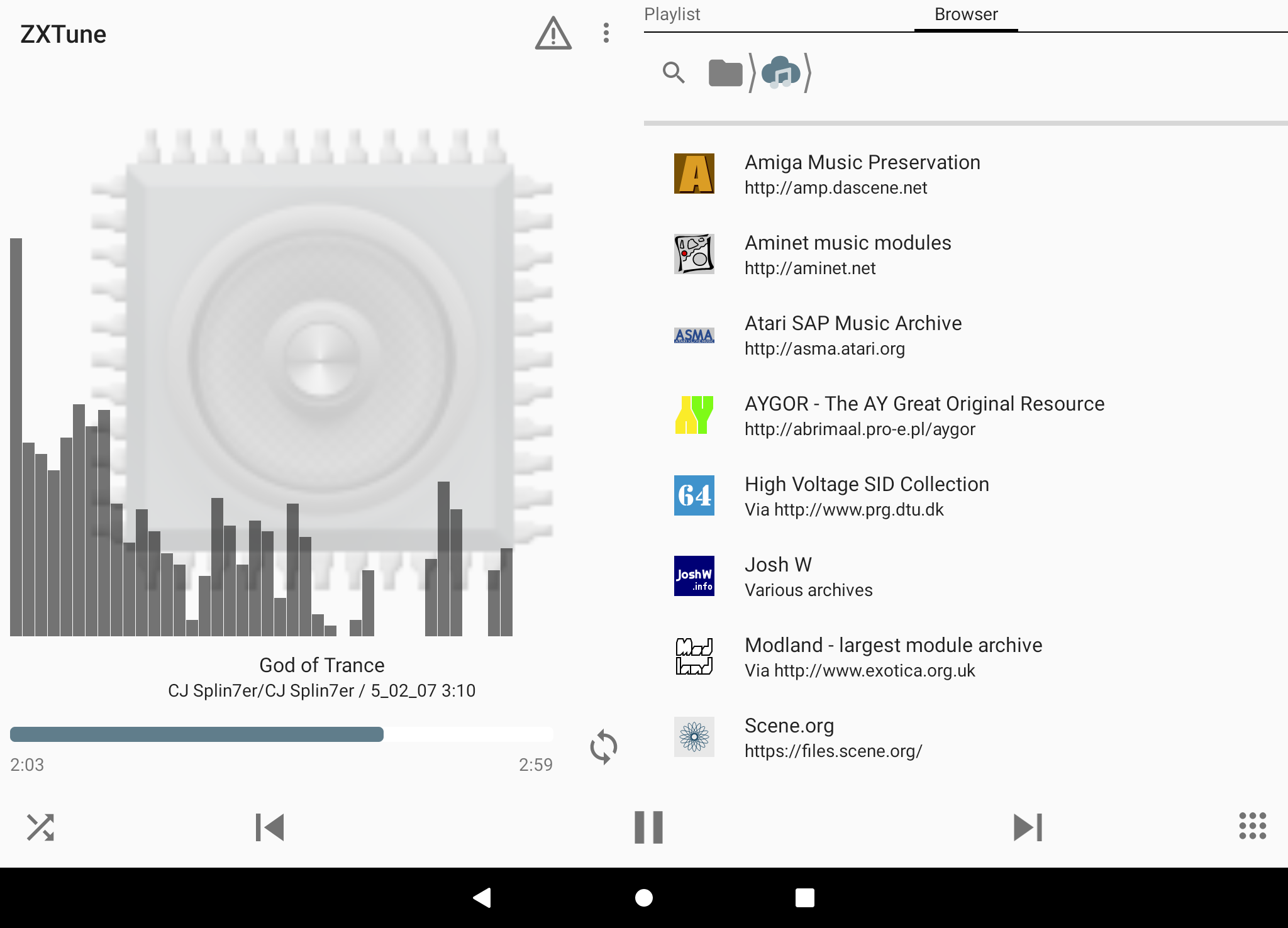This screenshot has height=928, width=1288.
Task: Click the JoshW.info logo
Action: click(694, 576)
